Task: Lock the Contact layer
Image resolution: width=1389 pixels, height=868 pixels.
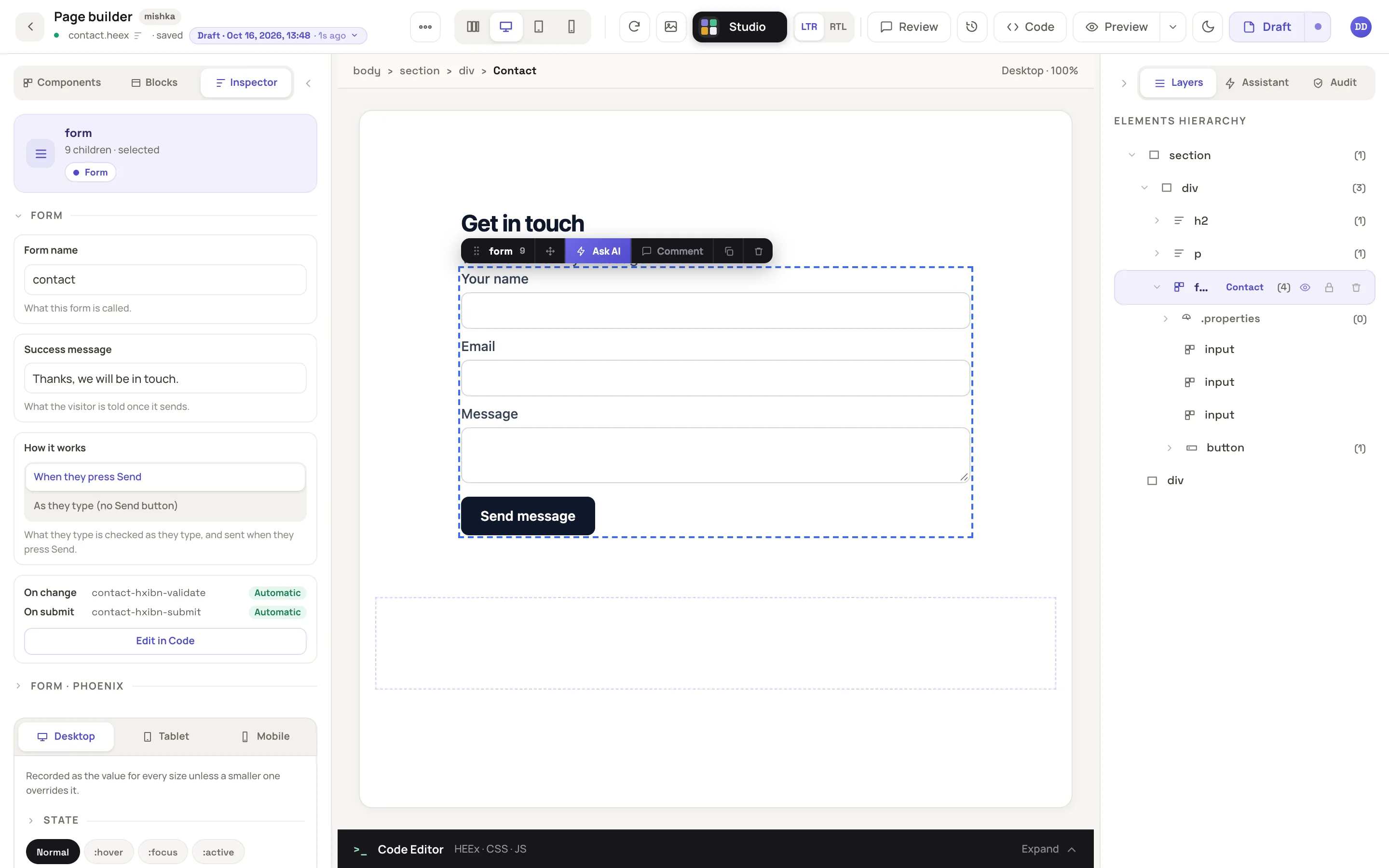Action: tap(1329, 287)
